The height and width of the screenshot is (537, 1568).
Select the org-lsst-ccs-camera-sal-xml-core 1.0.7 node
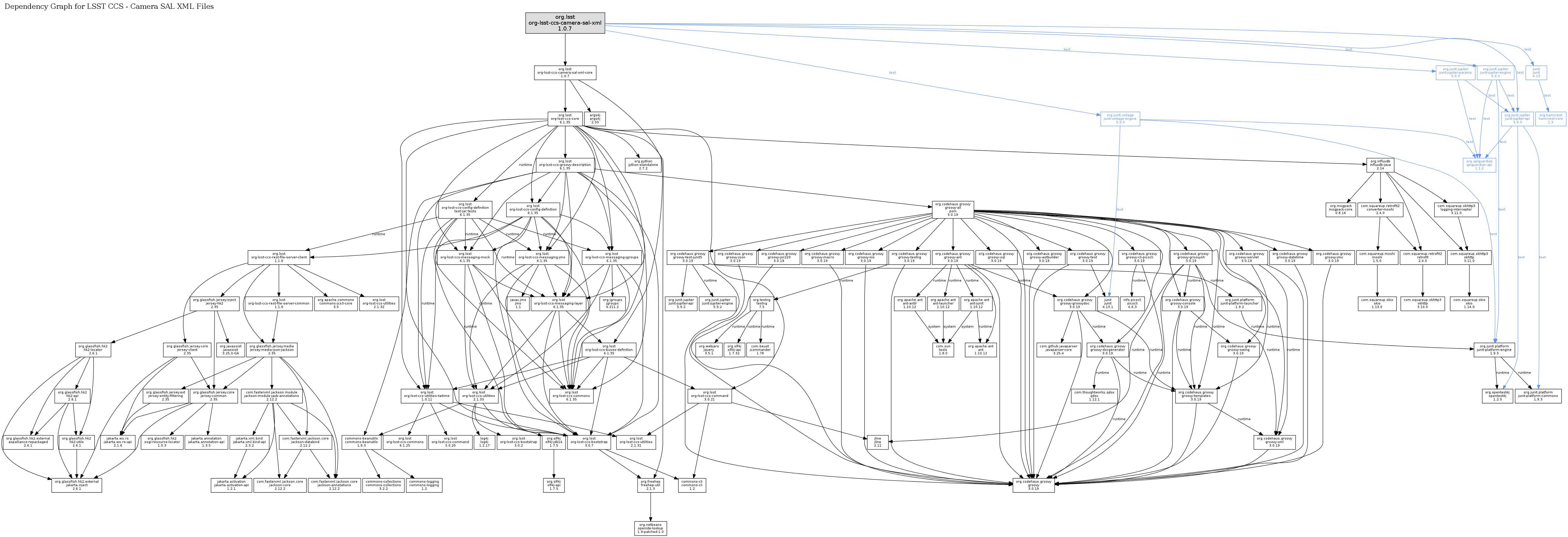click(565, 73)
